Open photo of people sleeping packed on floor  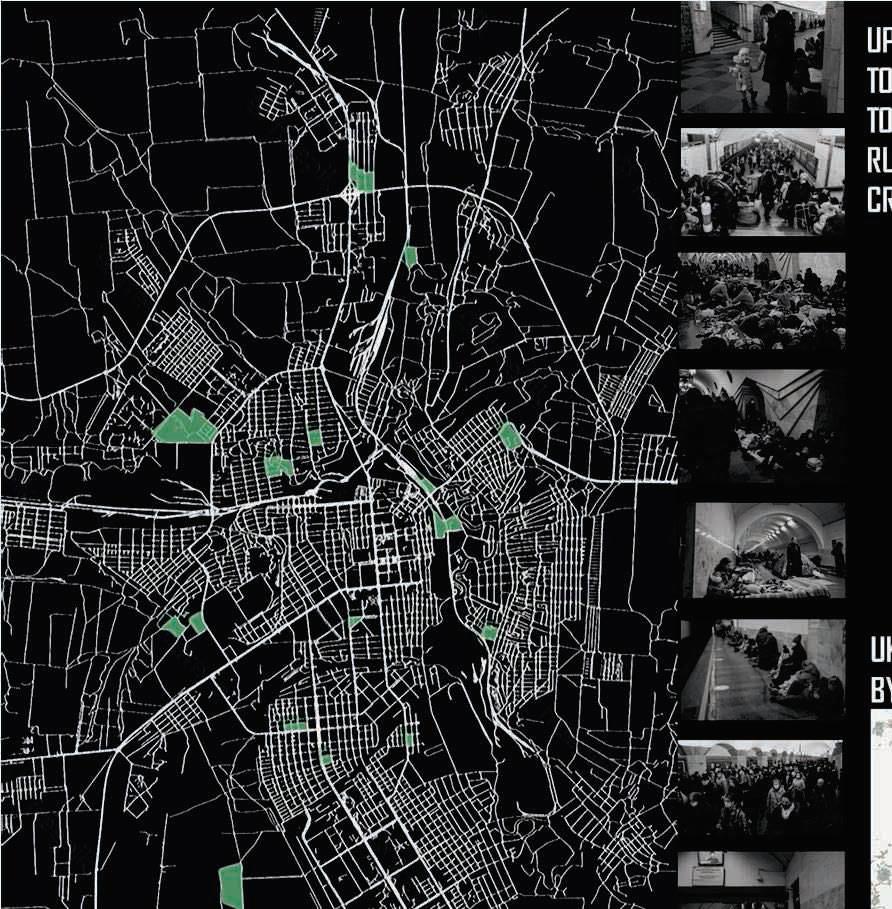(762, 301)
